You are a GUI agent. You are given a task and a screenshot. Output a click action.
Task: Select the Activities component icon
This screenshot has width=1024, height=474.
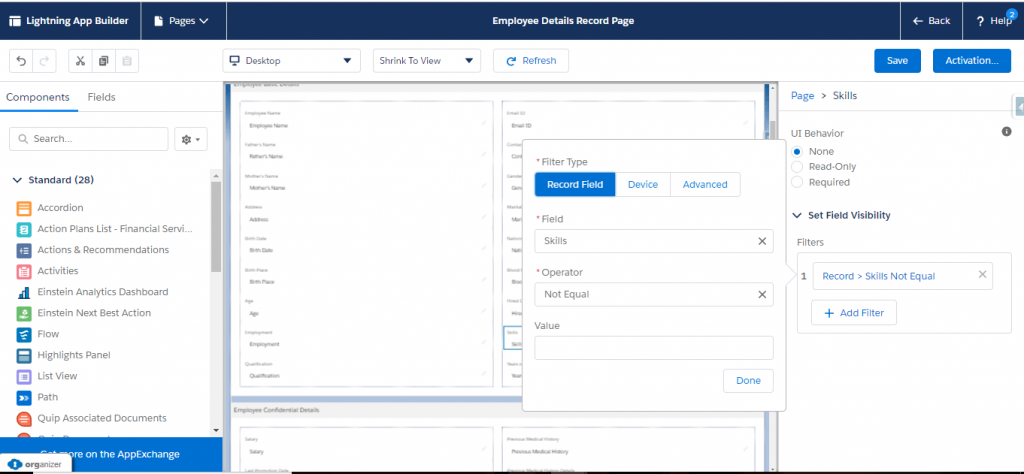pos(24,271)
